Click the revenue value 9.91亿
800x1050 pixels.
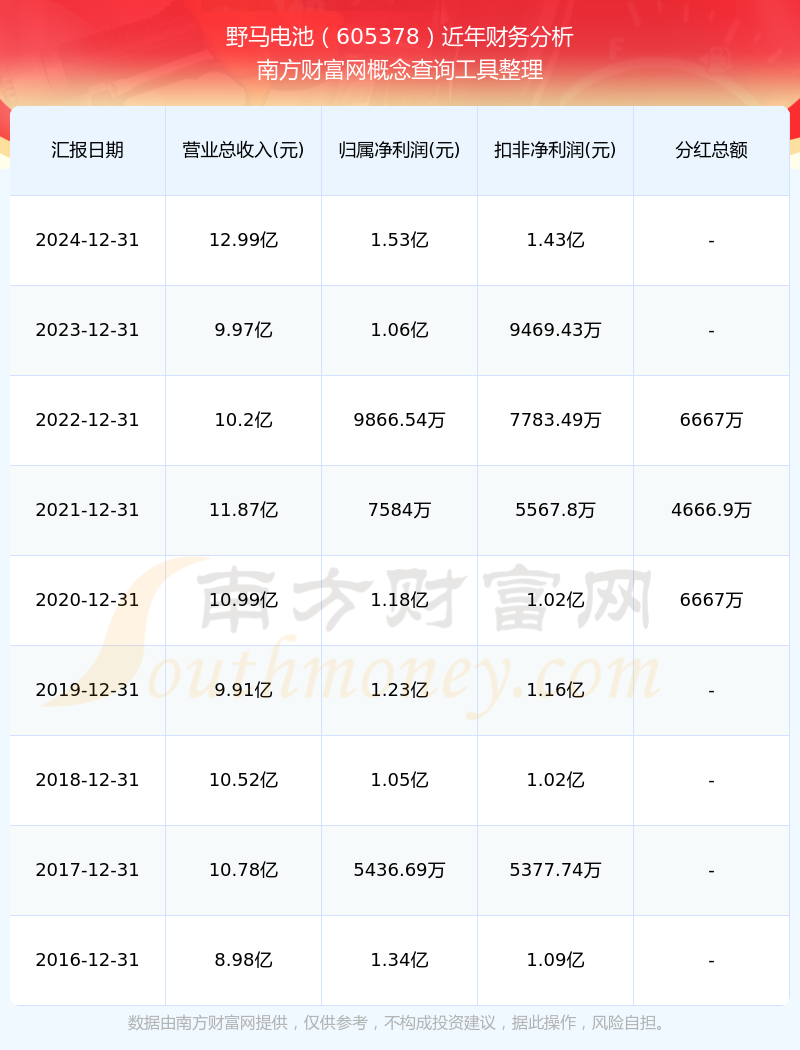tap(244, 690)
